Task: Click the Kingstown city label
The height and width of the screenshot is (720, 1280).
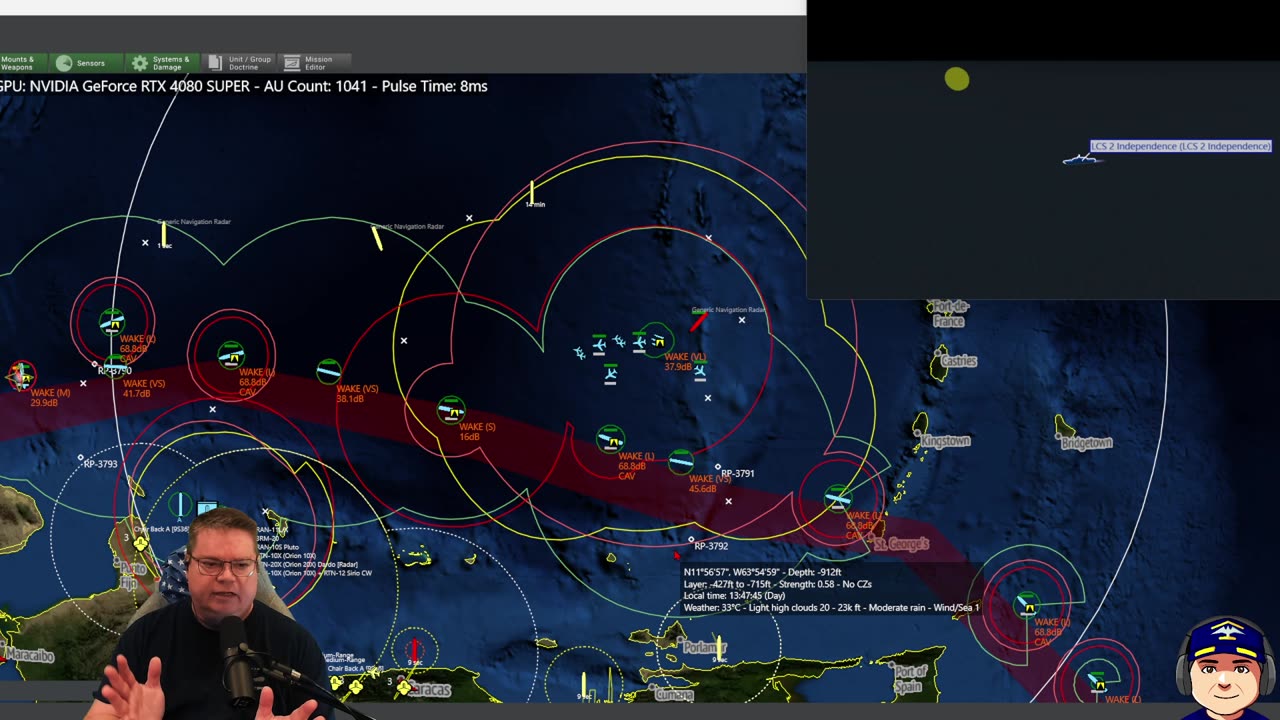Action: (945, 441)
